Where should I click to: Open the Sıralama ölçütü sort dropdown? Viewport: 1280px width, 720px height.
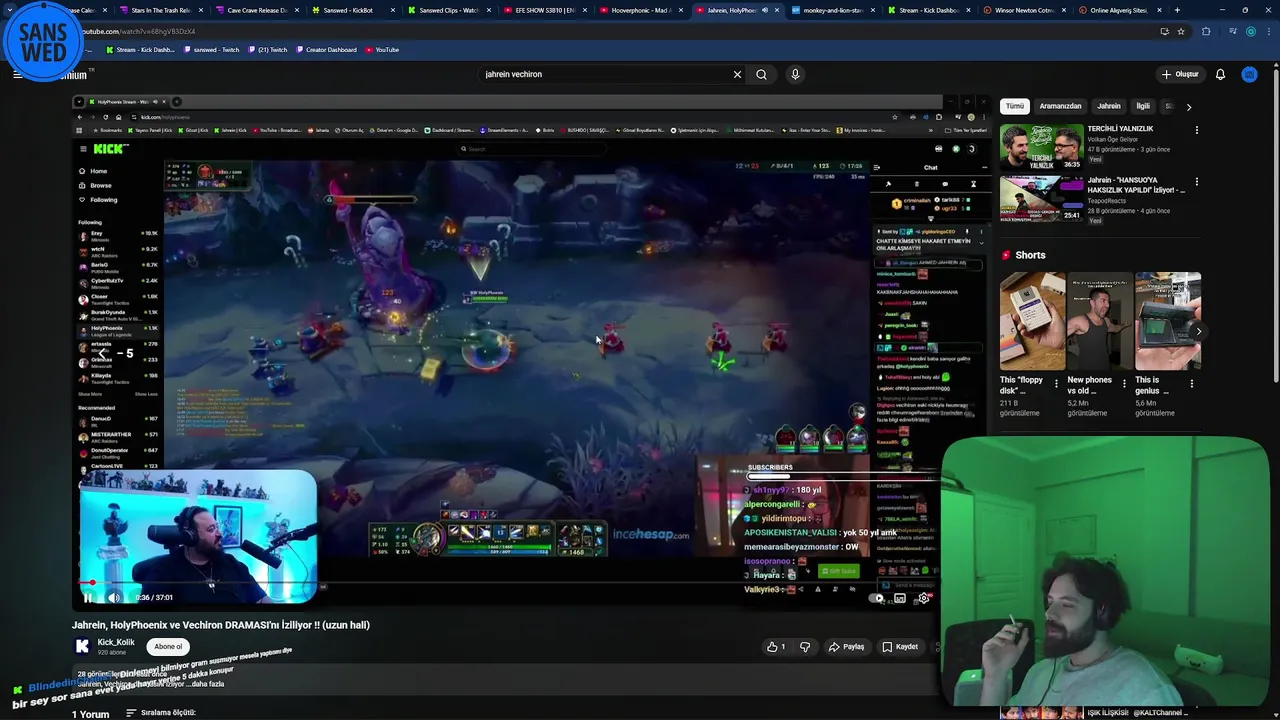click(x=160, y=713)
